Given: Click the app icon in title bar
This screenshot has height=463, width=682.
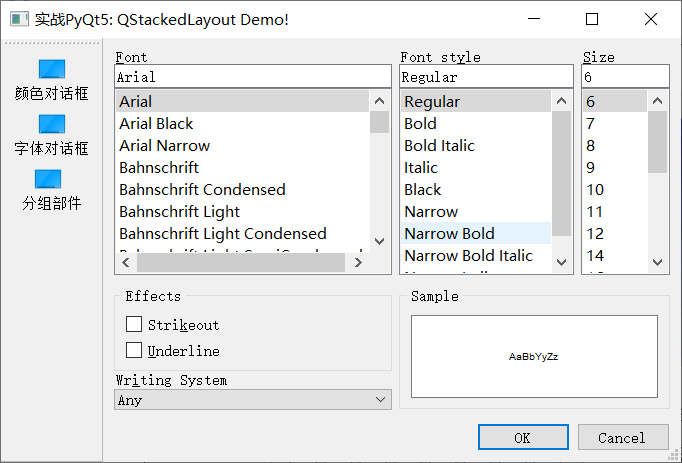Looking at the screenshot, I should pos(17,19).
